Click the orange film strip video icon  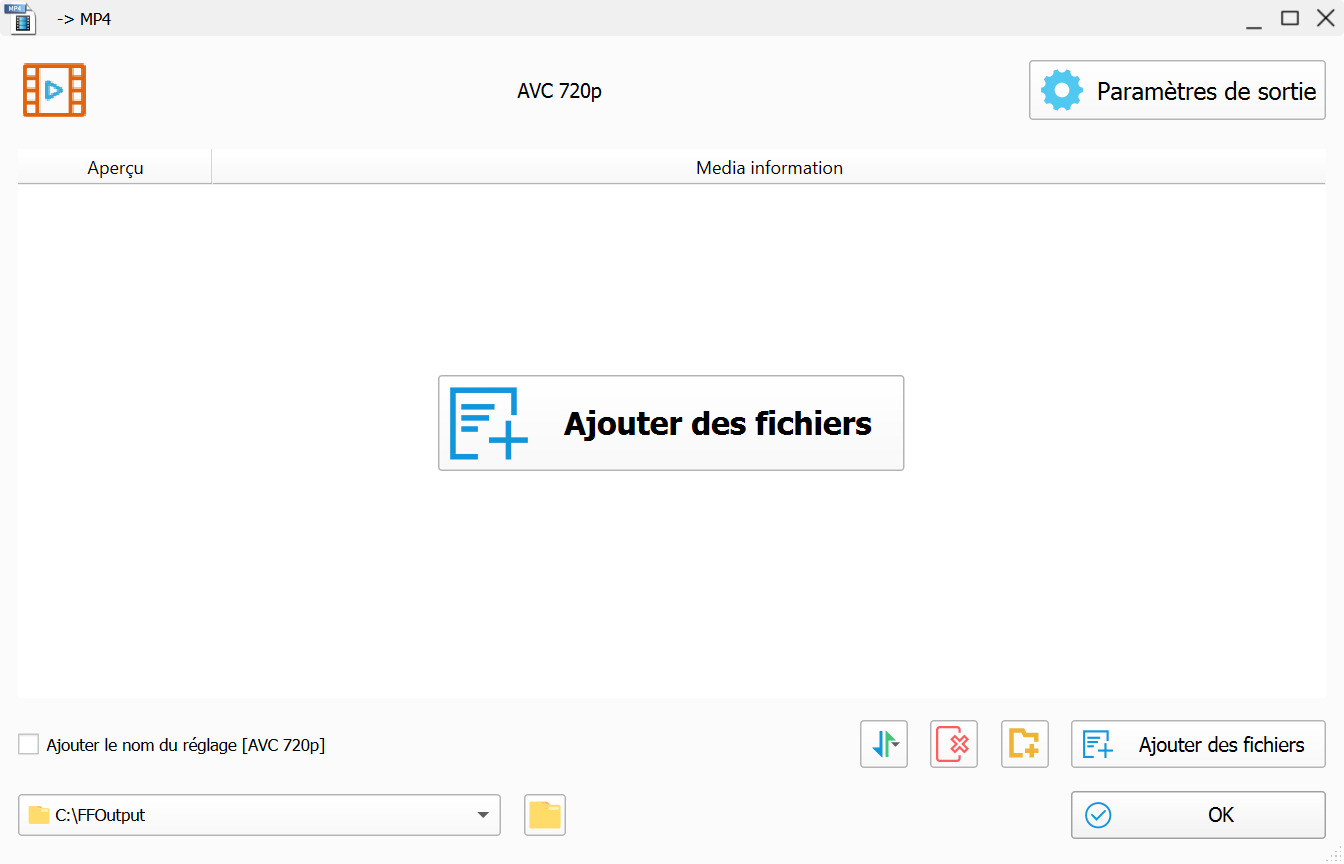[x=55, y=91]
